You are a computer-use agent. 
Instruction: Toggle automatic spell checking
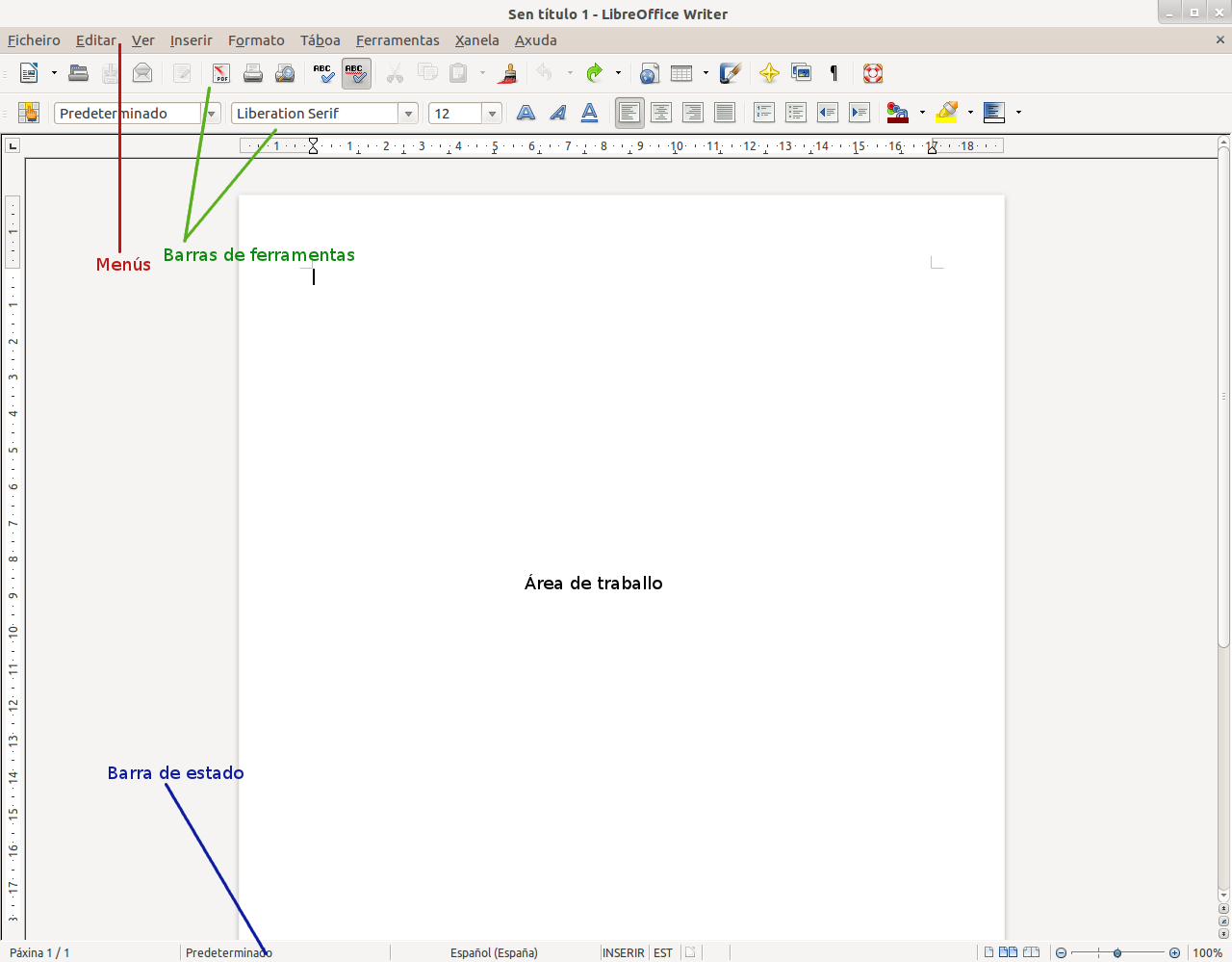pyautogui.click(x=355, y=73)
